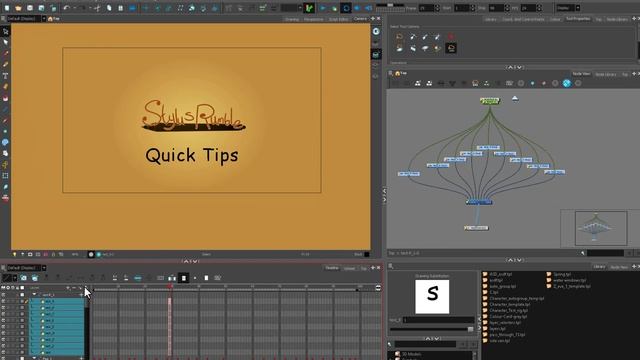Click the highlighted white icon in Timeline toolbar
The width and height of the screenshot is (640, 360).
pos(184,278)
